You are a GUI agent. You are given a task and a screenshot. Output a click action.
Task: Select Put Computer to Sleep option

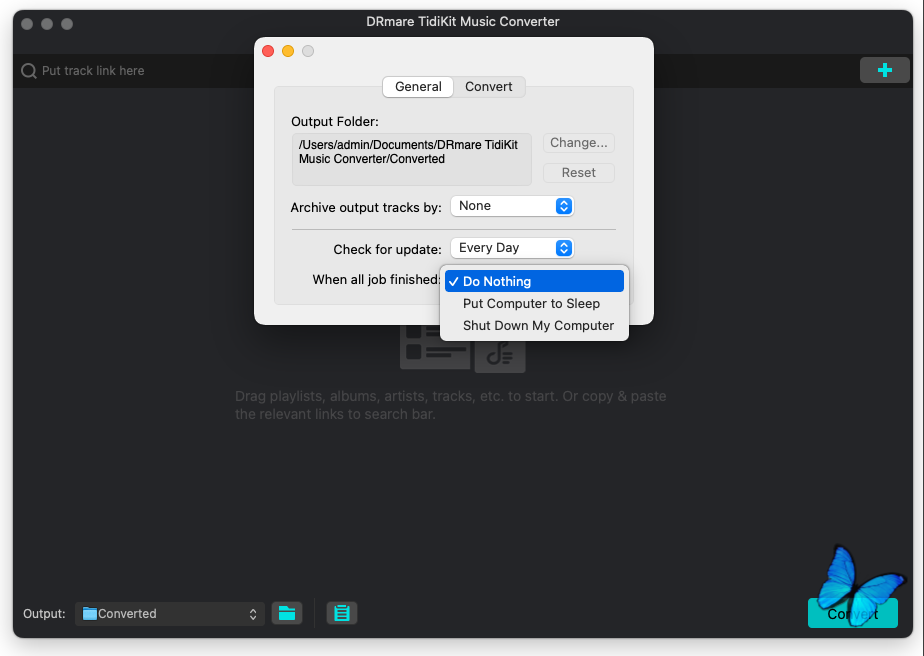[x=534, y=304]
